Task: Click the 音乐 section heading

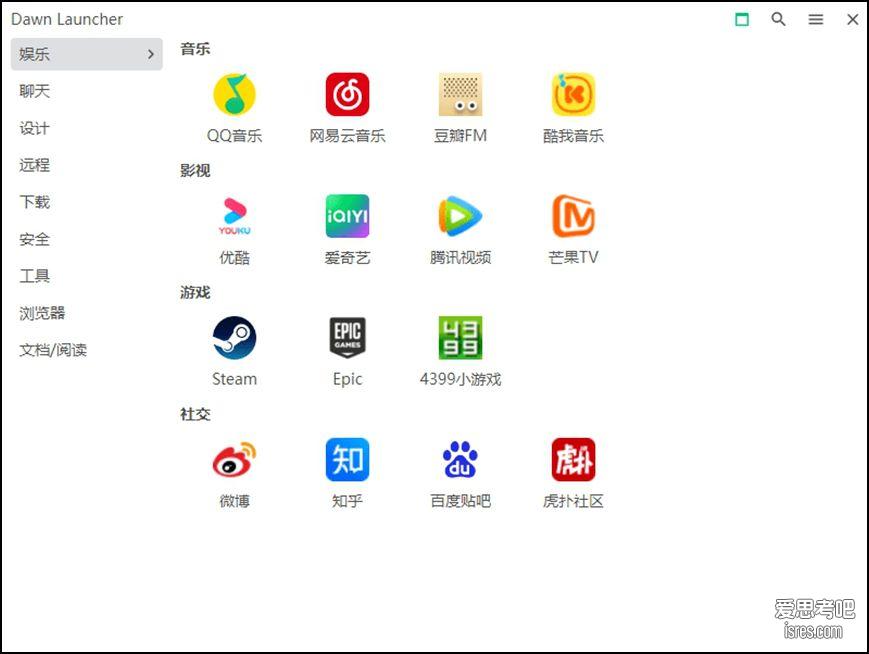Action: (195, 49)
